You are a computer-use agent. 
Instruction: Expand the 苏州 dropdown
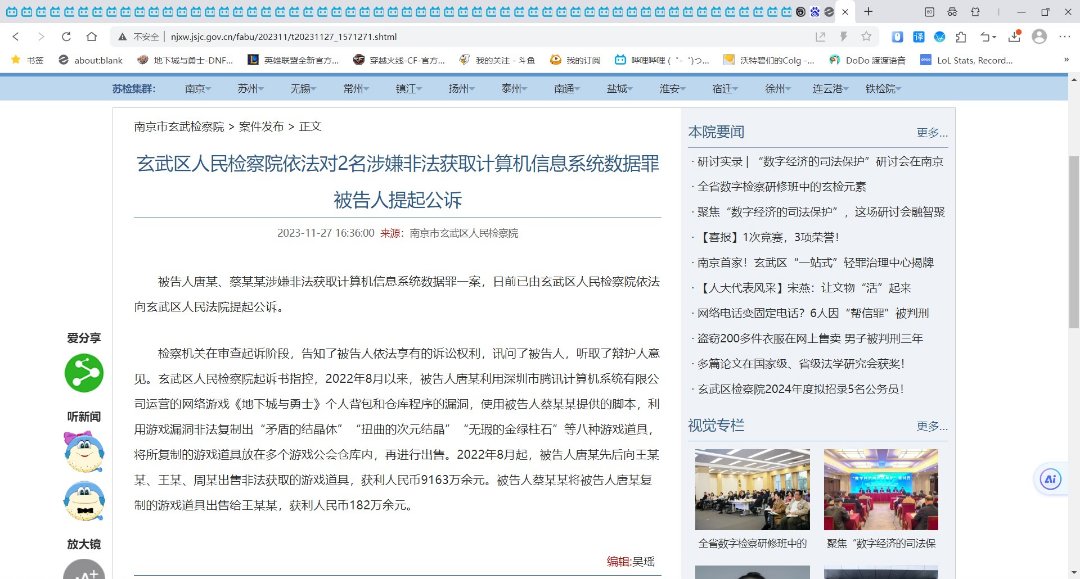251,88
